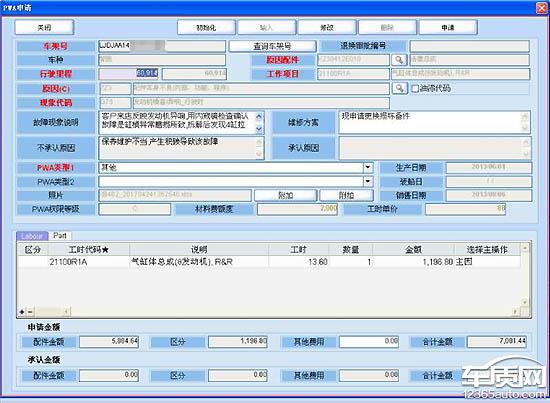Image resolution: width=550 pixels, height=403 pixels.
Task: Click 其他费用 field under 申请金额
Action: pos(369,342)
